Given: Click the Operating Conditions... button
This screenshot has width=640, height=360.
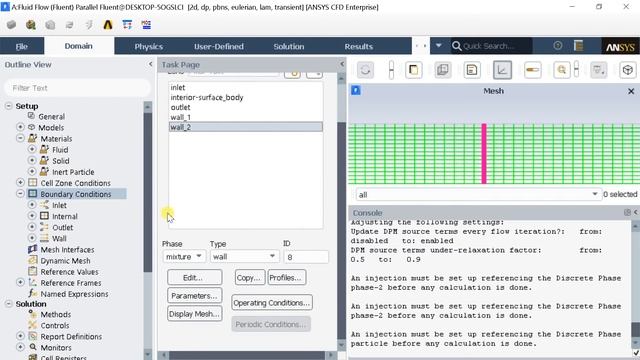Looking at the screenshot, I should pyautogui.click(x=272, y=303).
